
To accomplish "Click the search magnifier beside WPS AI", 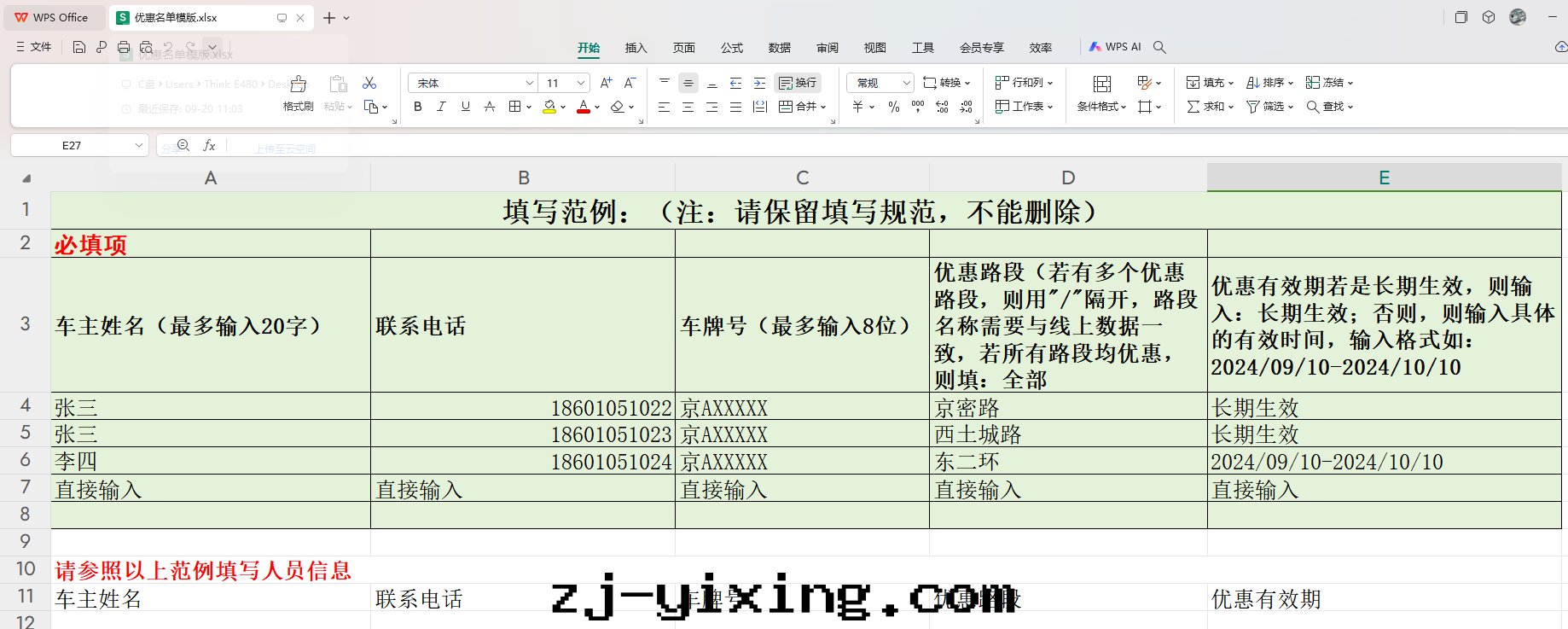I will coord(1159,47).
